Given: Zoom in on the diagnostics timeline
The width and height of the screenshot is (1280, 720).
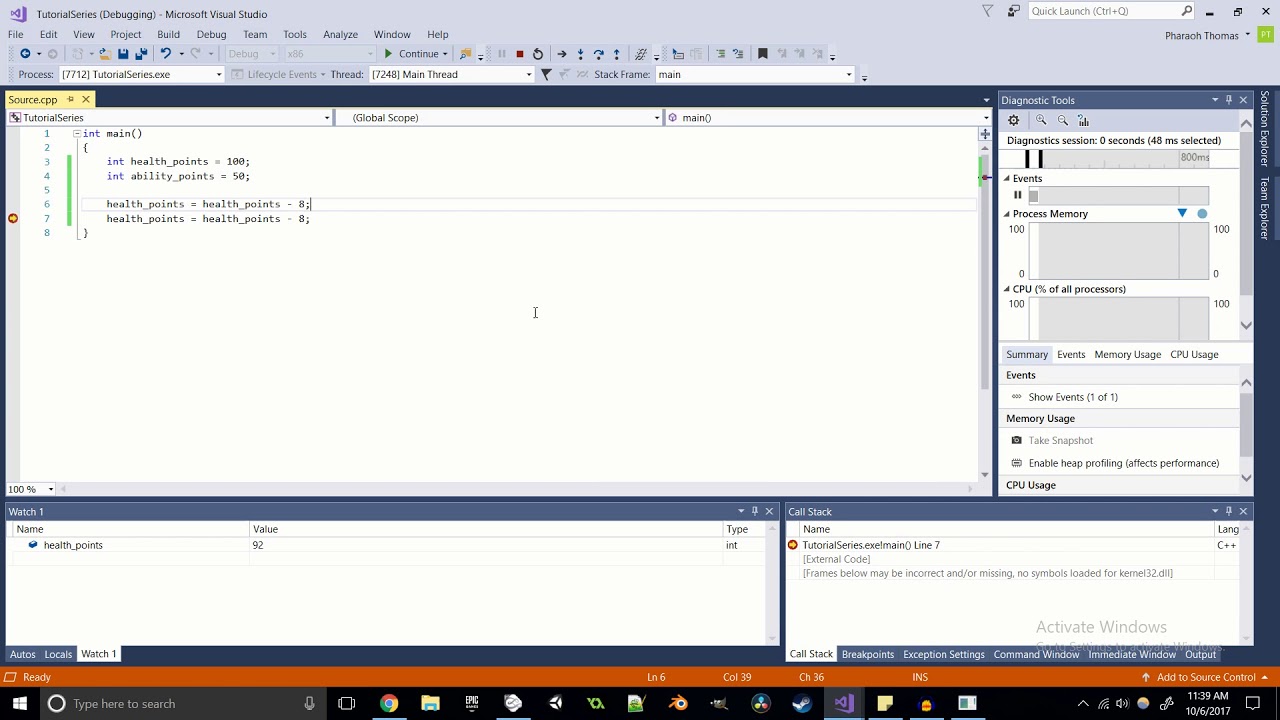Looking at the screenshot, I should (x=1041, y=120).
